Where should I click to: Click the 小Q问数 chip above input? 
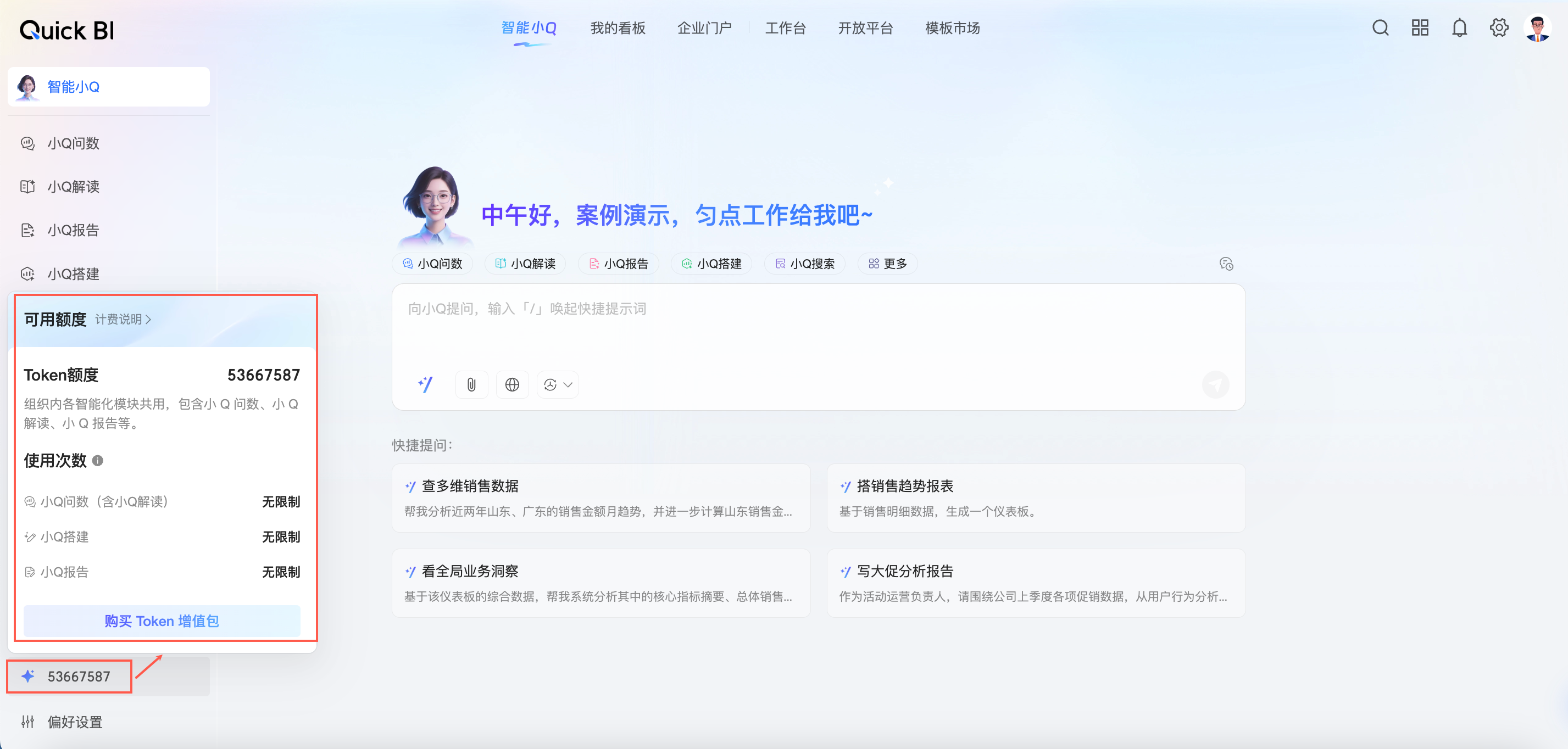coord(433,264)
